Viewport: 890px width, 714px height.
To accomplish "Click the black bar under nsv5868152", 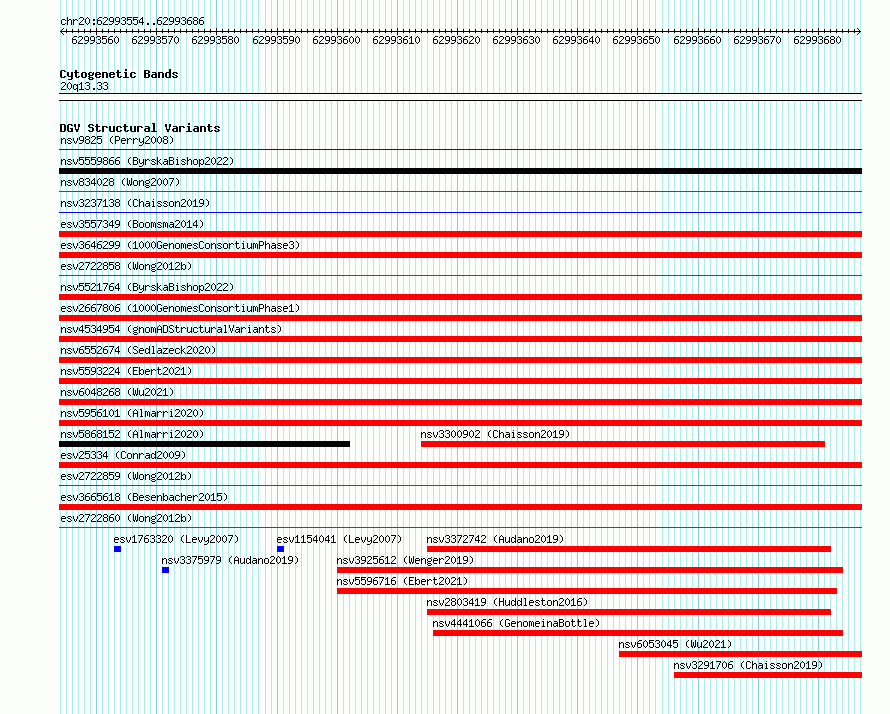I will click(204, 444).
